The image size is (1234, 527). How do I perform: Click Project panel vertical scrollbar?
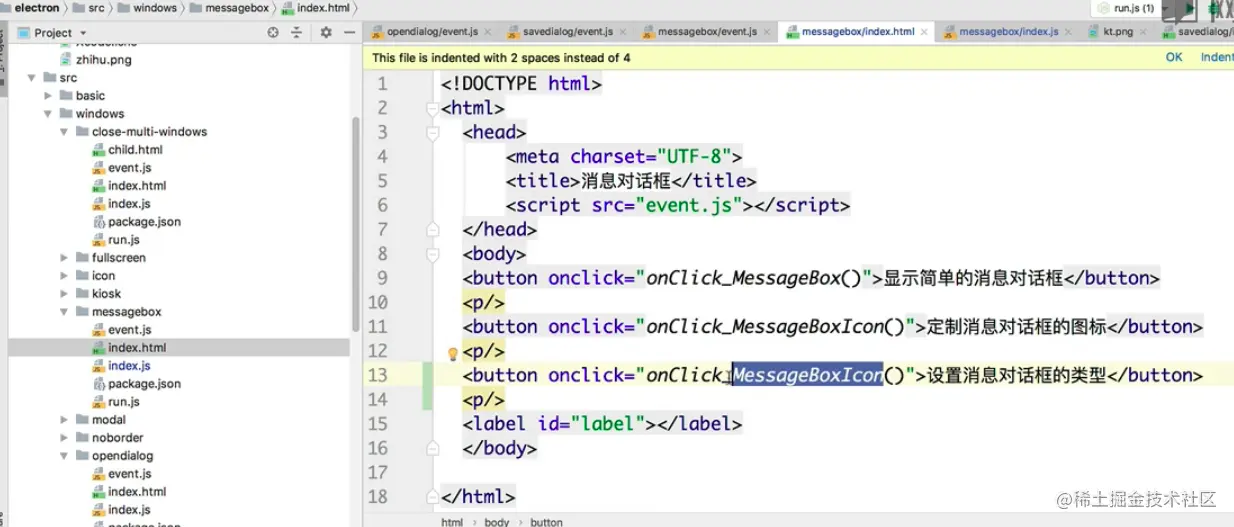356,225
